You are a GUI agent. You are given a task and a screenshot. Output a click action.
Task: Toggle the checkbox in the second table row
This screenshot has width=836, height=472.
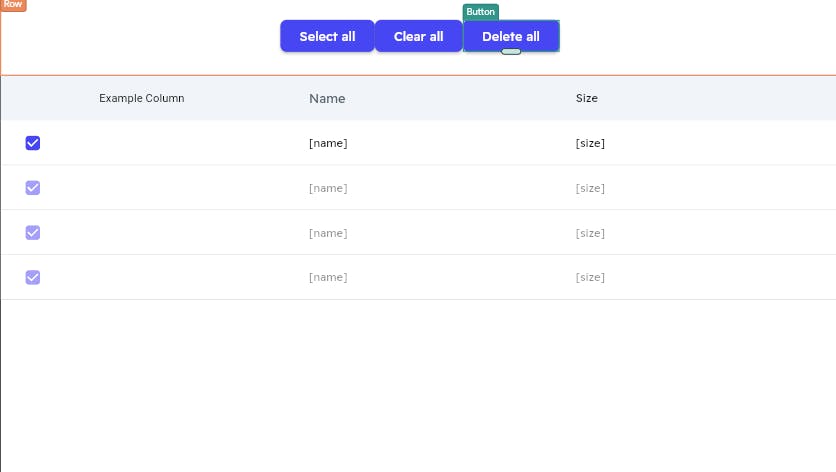coord(33,188)
